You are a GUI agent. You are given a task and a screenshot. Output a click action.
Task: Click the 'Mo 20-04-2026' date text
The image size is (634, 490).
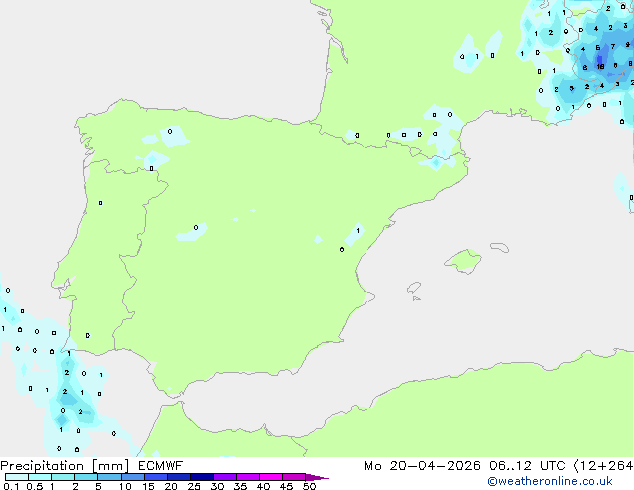pos(422,466)
